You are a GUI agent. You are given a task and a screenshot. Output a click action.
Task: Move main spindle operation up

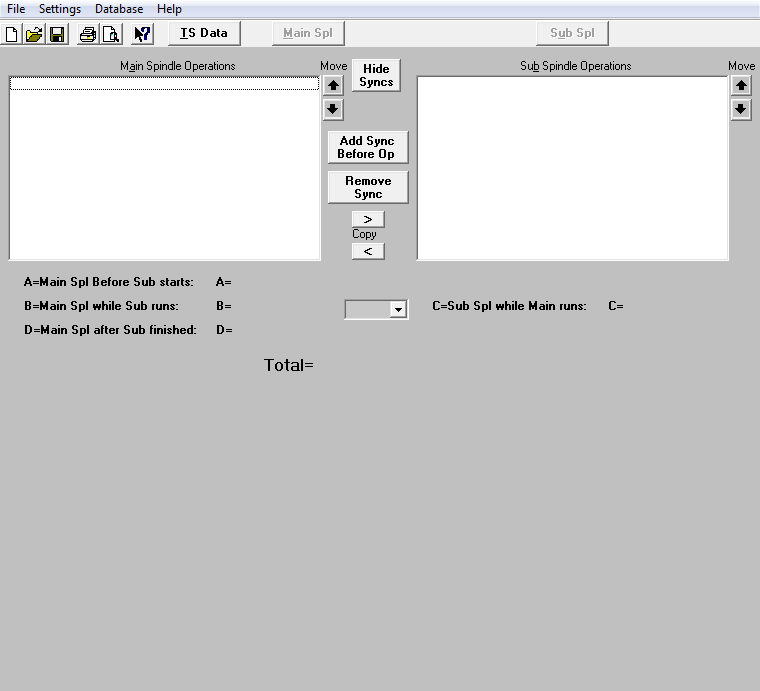click(x=333, y=86)
